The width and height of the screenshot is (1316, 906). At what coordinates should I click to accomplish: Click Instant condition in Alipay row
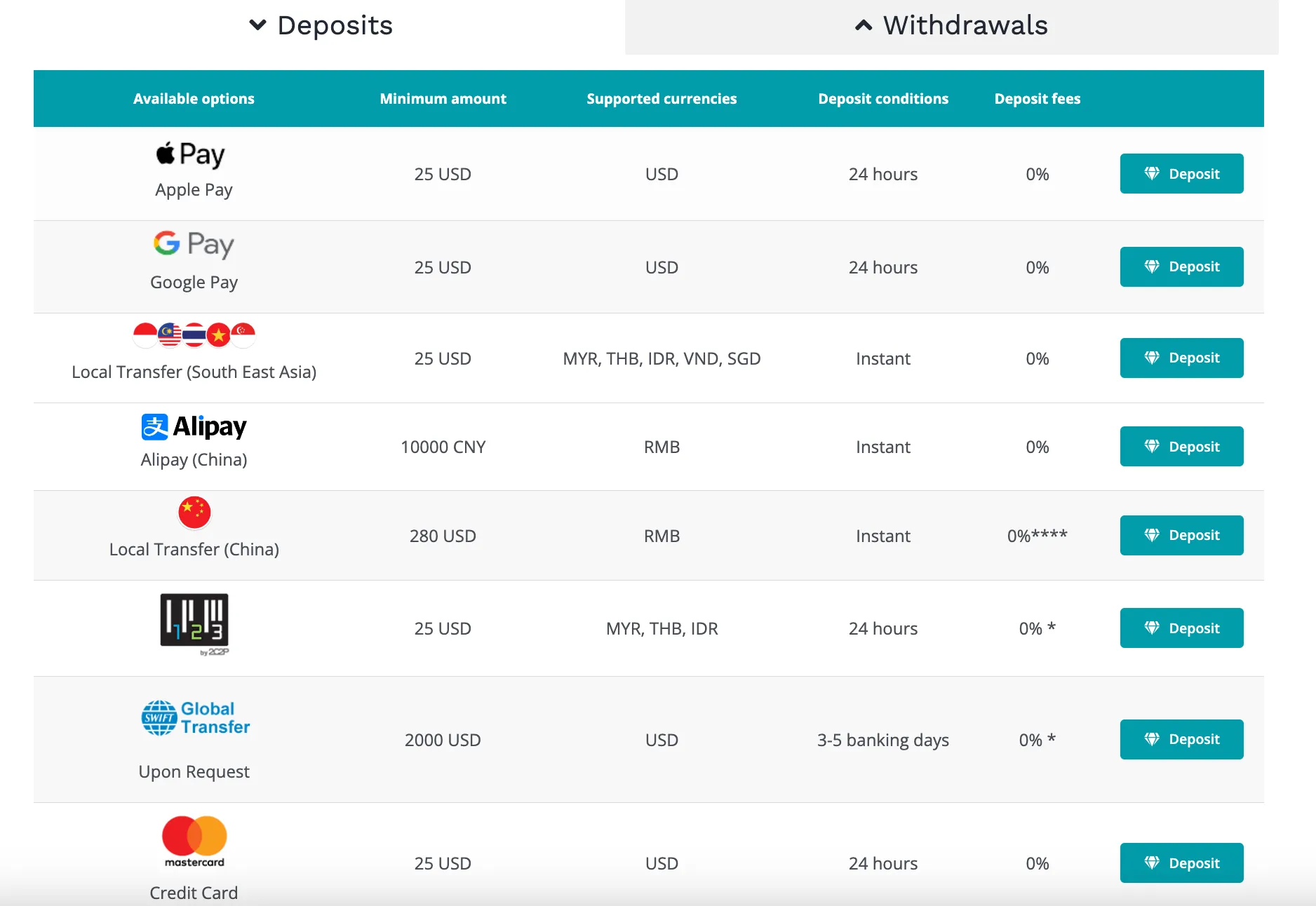(x=883, y=447)
